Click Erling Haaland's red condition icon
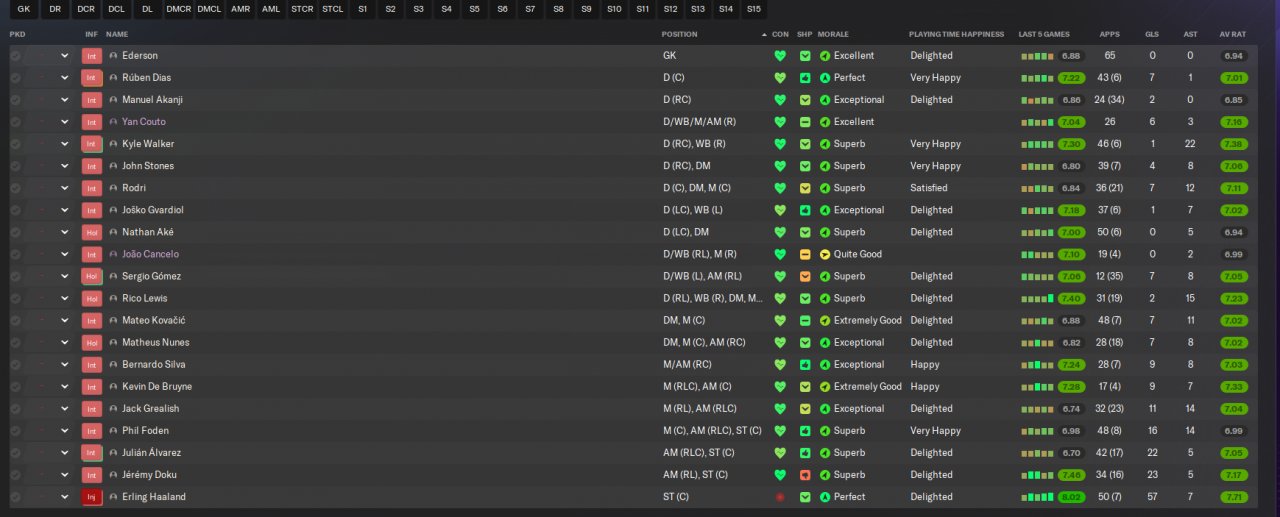 click(780, 497)
